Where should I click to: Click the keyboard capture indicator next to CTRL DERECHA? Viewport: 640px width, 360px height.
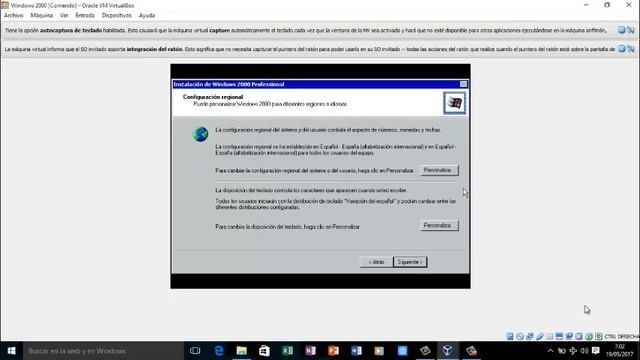tap(599, 336)
